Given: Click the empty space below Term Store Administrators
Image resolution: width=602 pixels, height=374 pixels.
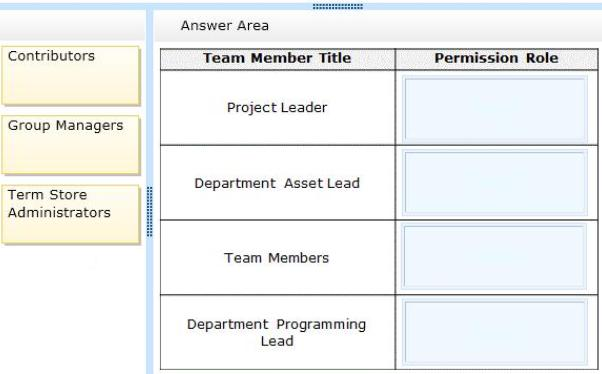Looking at the screenshot, I should [x=73, y=309].
